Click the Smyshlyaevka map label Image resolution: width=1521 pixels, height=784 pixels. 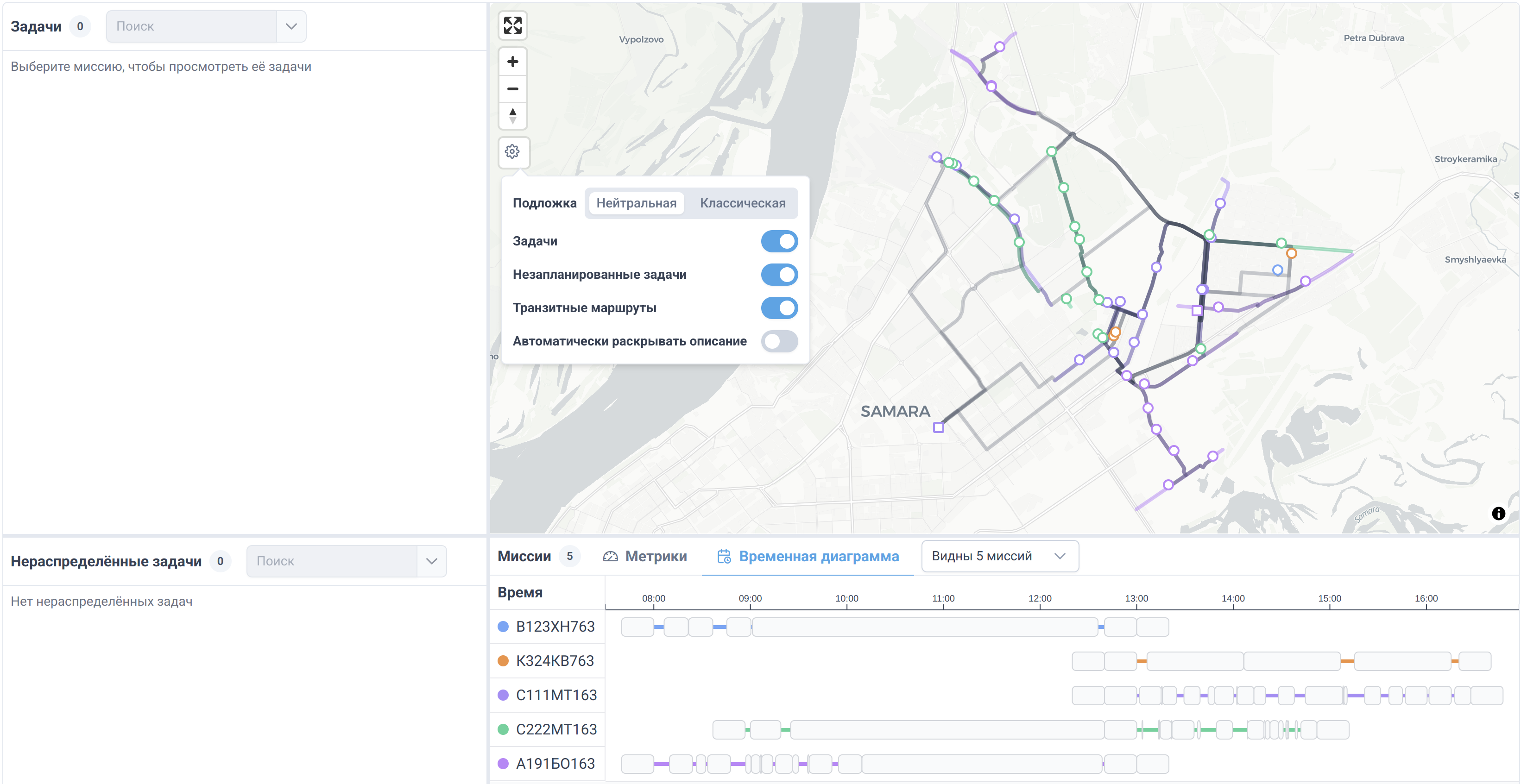pyautogui.click(x=1475, y=260)
